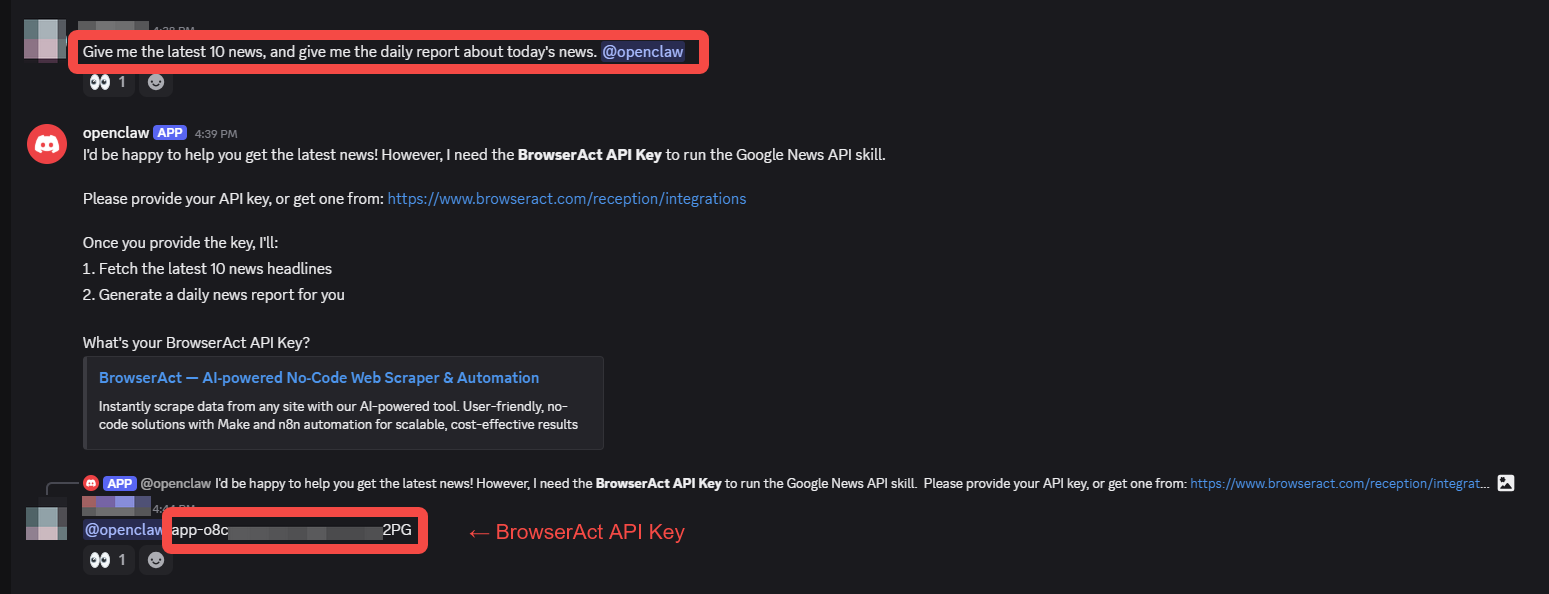Click the APP badge in the reply preview
Screen dimensions: 1549x594
[119, 483]
